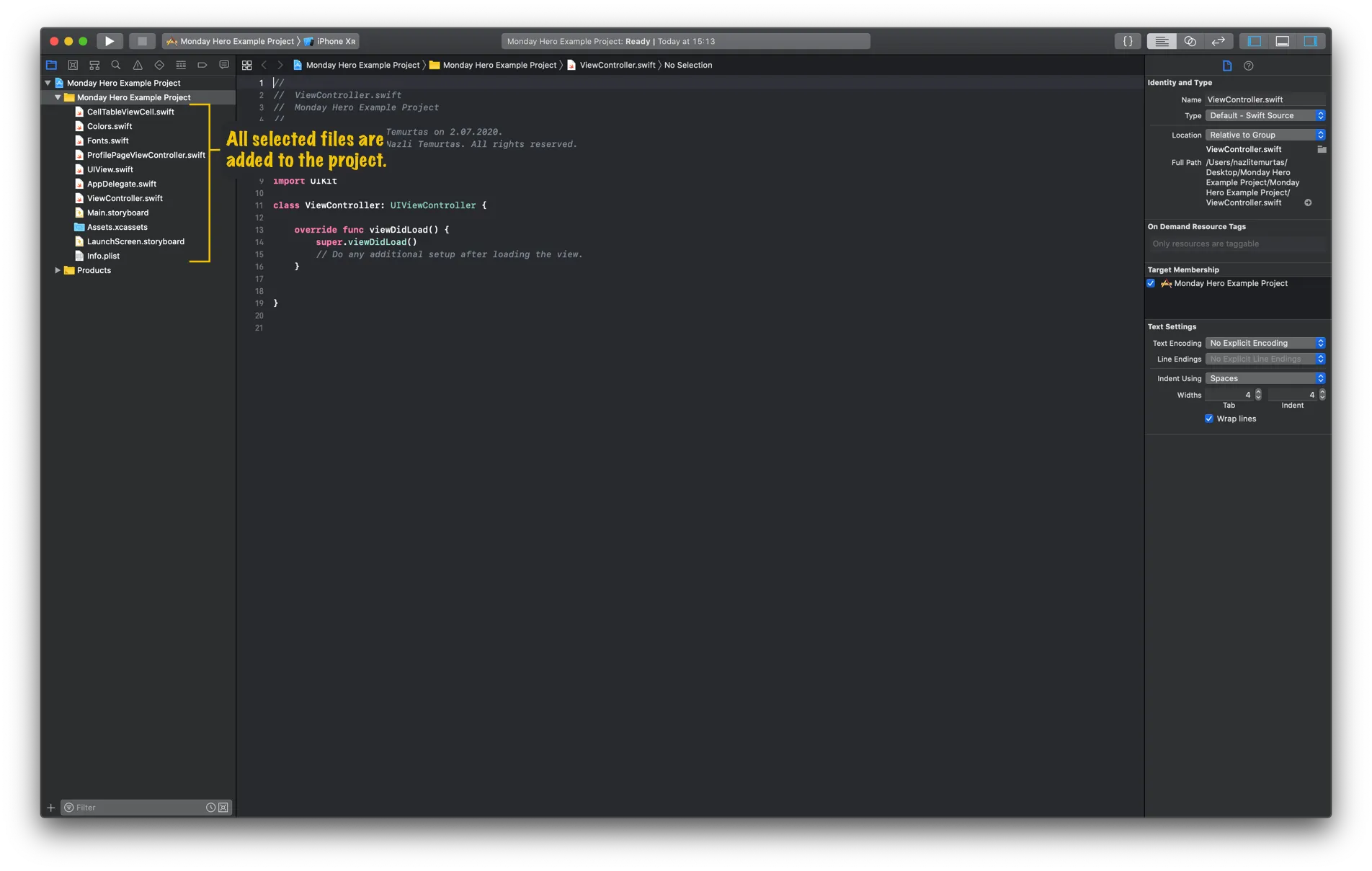The image size is (1372, 871).
Task: Go back in editor history
Action: [264, 65]
